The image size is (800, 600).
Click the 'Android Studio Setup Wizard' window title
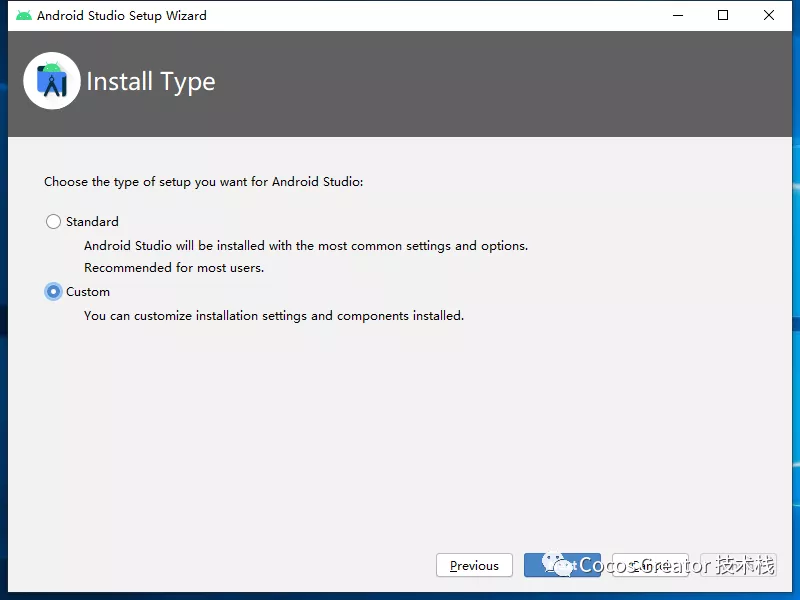tap(122, 16)
